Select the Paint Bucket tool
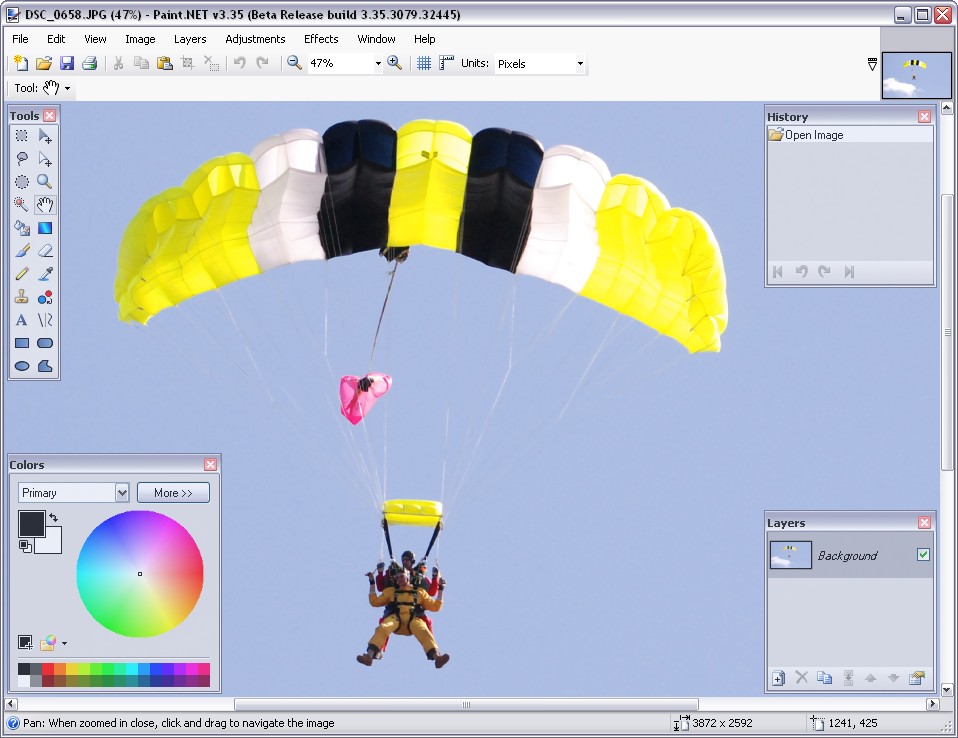Viewport: 958px width, 738px height. (21, 228)
